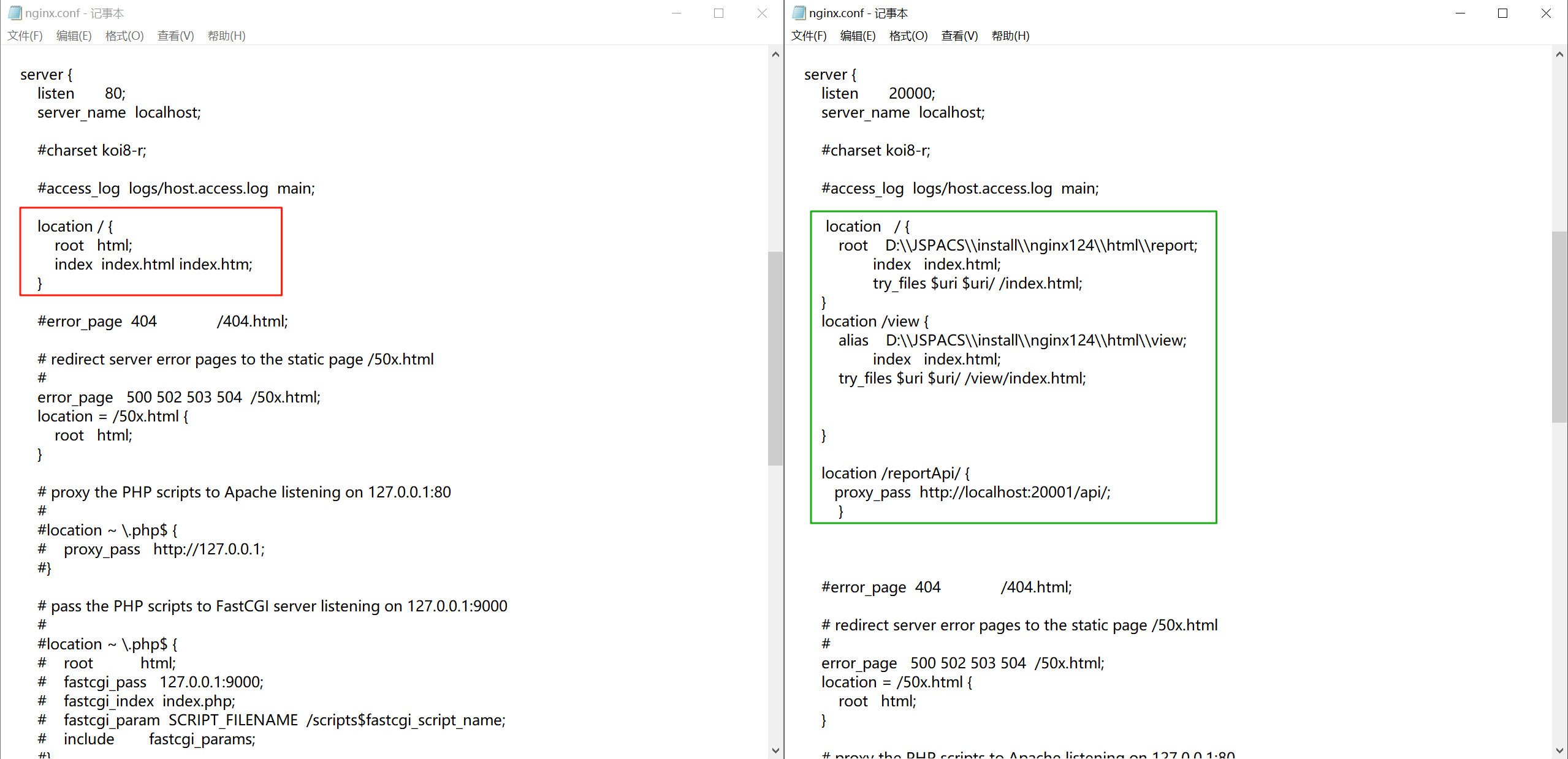Minimize the right Notepad window
The width and height of the screenshot is (1568, 759).
[x=1460, y=13]
